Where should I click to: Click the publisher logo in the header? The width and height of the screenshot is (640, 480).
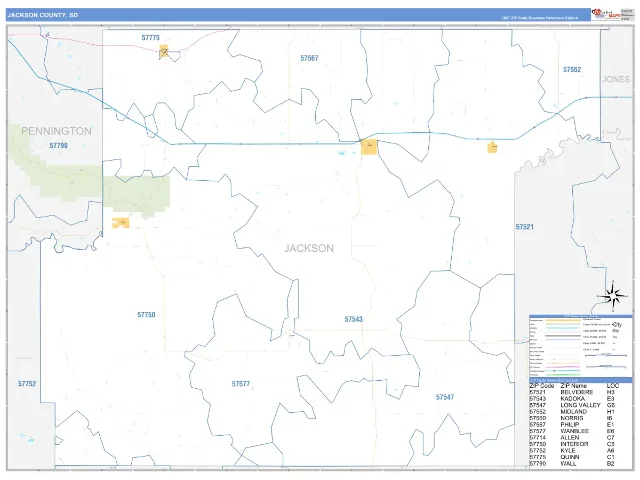click(606, 14)
